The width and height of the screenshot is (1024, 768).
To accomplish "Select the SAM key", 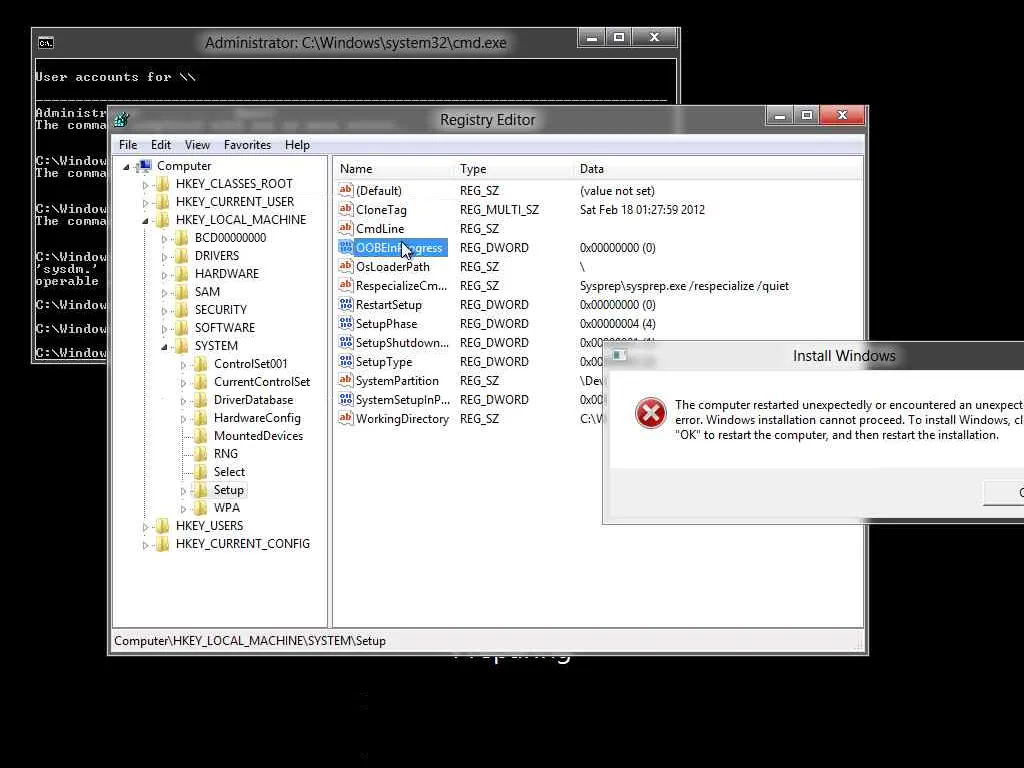I will pyautogui.click(x=207, y=292).
